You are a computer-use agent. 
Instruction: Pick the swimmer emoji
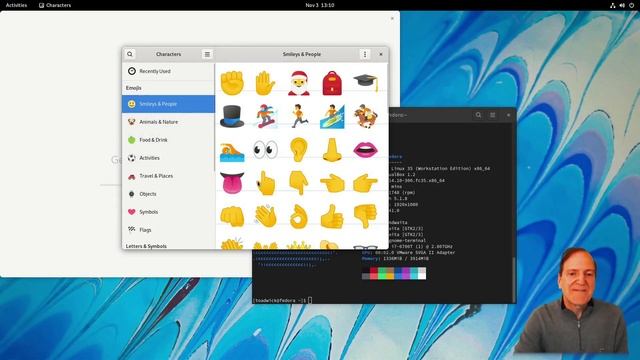[x=232, y=151]
